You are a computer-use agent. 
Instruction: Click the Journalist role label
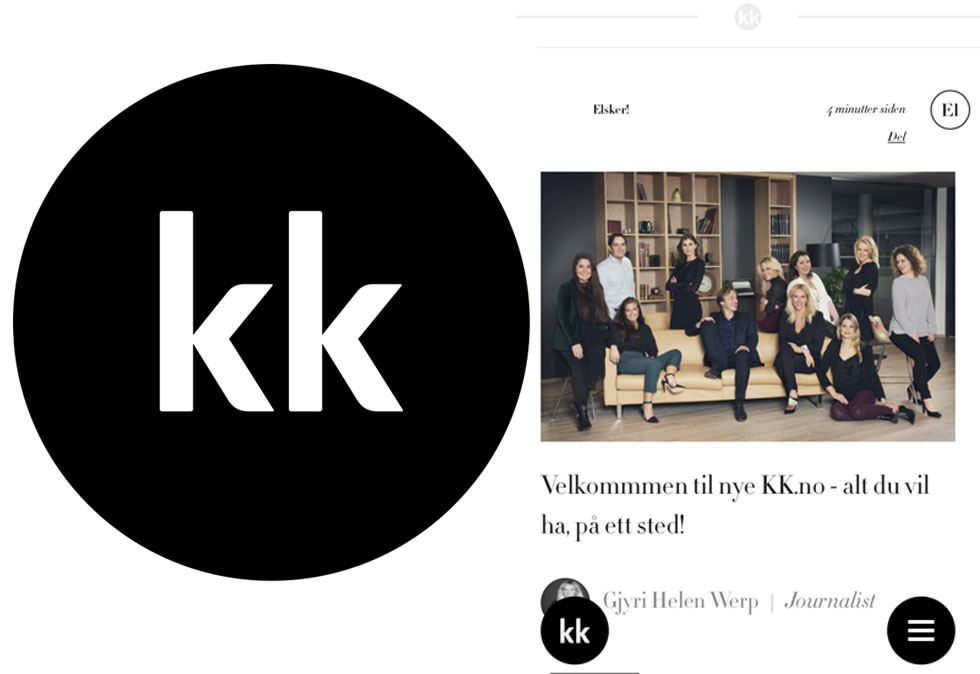829,601
